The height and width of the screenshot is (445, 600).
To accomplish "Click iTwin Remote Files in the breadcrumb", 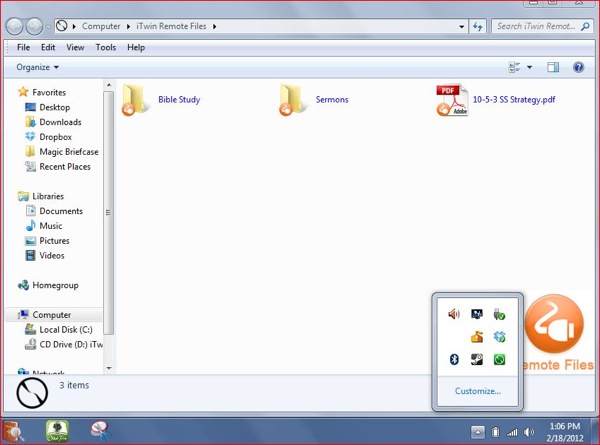I will pyautogui.click(x=171, y=26).
